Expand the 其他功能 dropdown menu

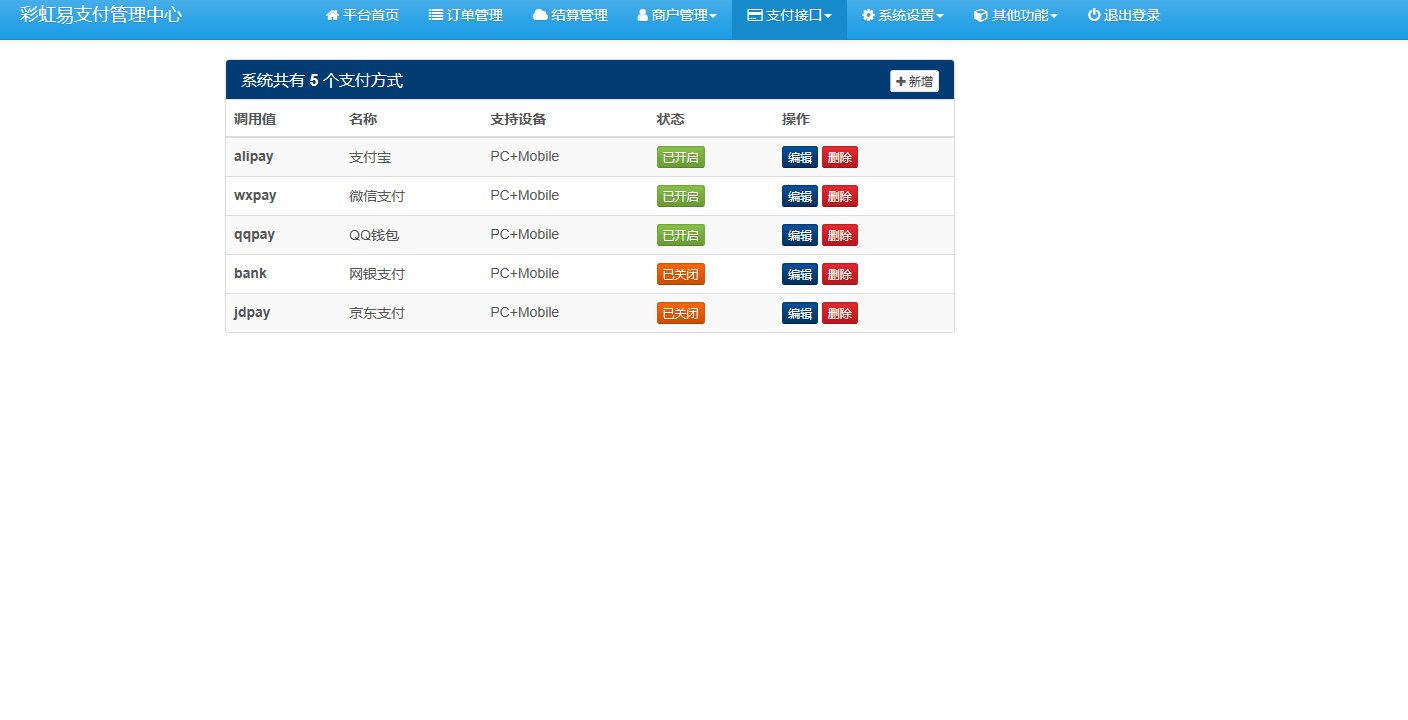1015,15
